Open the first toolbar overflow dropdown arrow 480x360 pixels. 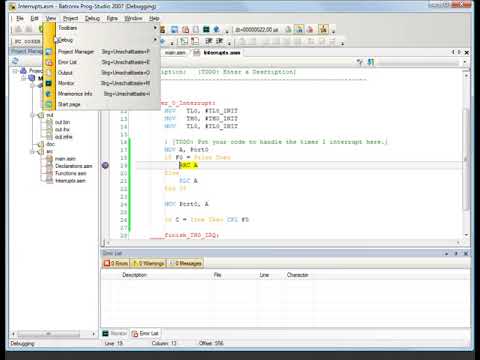tap(227, 32)
